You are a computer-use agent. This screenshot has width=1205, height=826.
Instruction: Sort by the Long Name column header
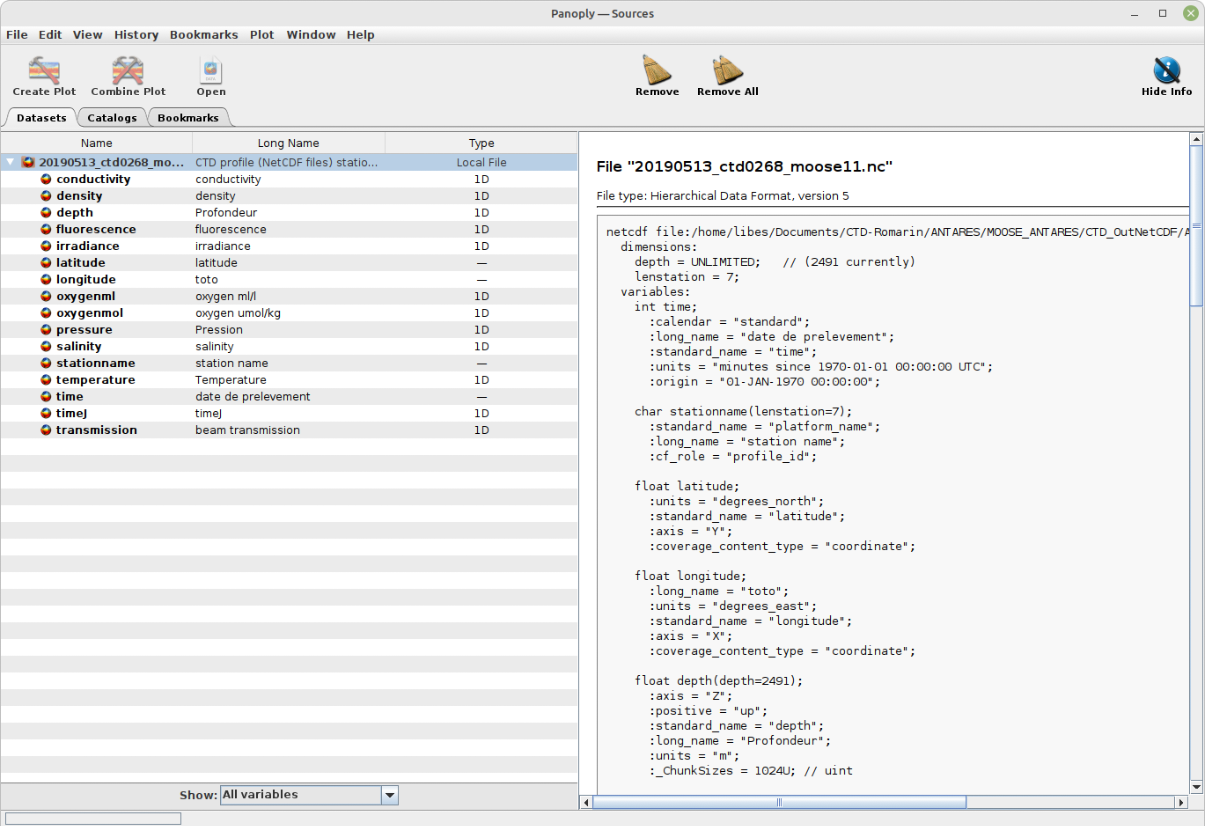[x=288, y=143]
